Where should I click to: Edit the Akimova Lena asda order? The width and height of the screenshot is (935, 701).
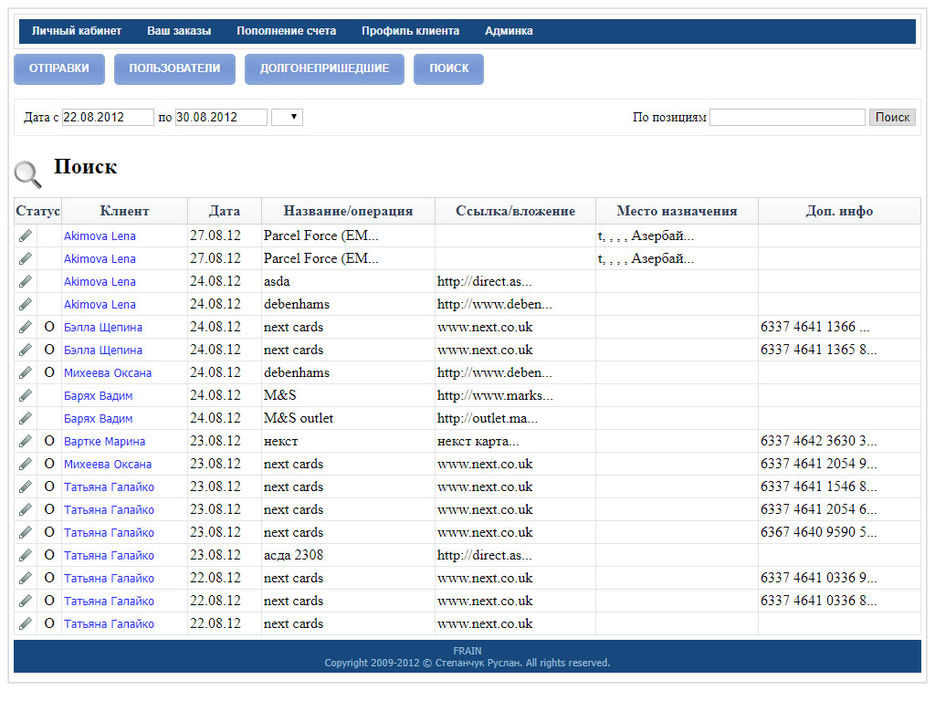25,281
